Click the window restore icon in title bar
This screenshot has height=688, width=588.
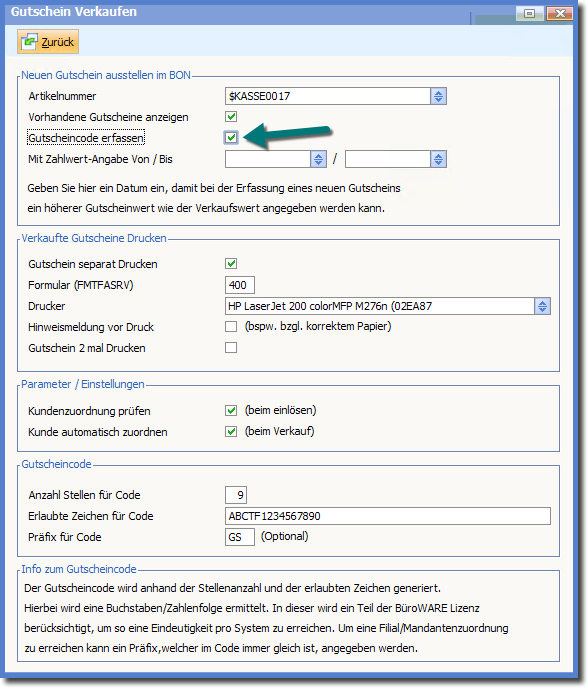[530, 14]
